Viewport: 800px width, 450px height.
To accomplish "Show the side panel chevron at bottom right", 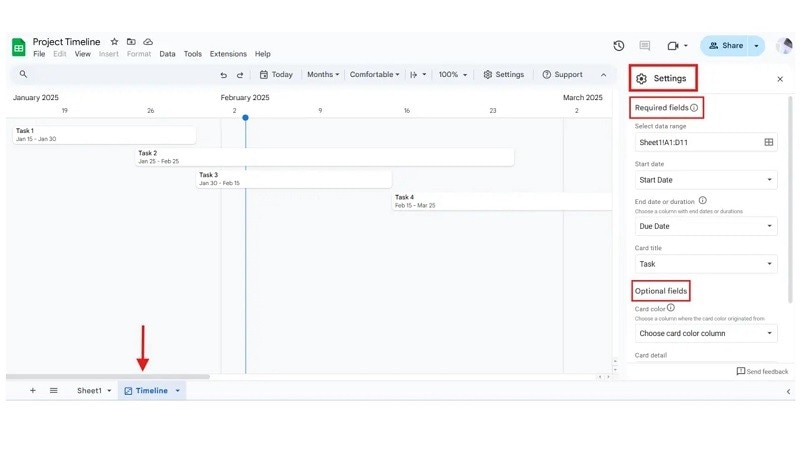I will point(788,392).
